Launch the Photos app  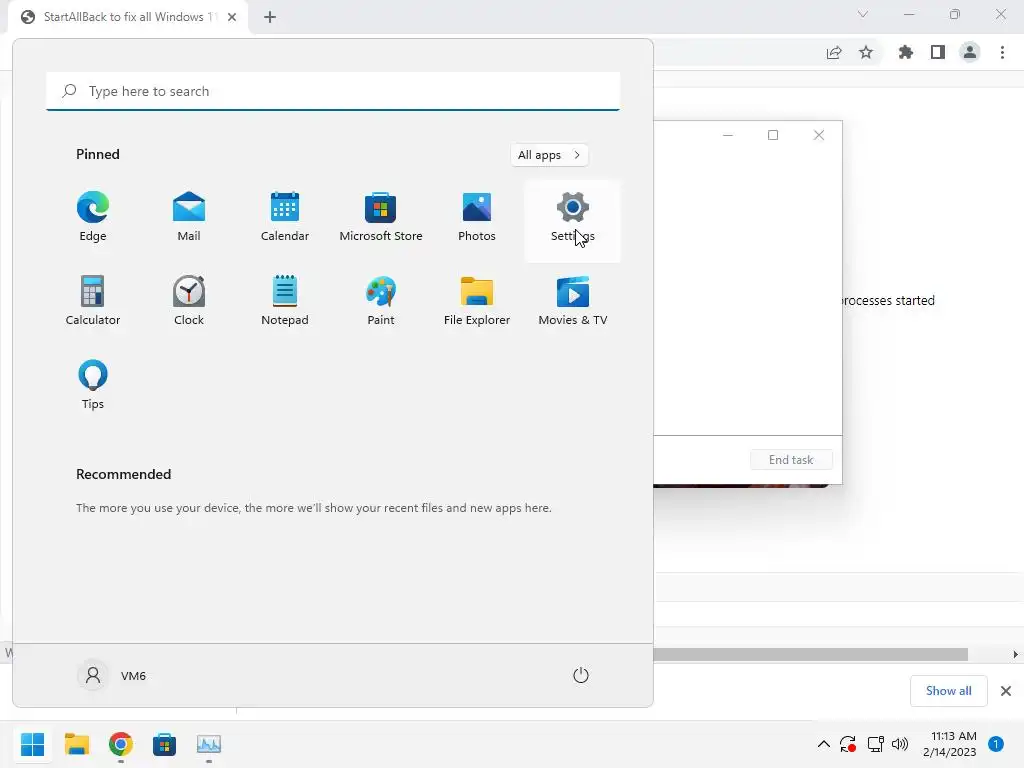pos(477,217)
